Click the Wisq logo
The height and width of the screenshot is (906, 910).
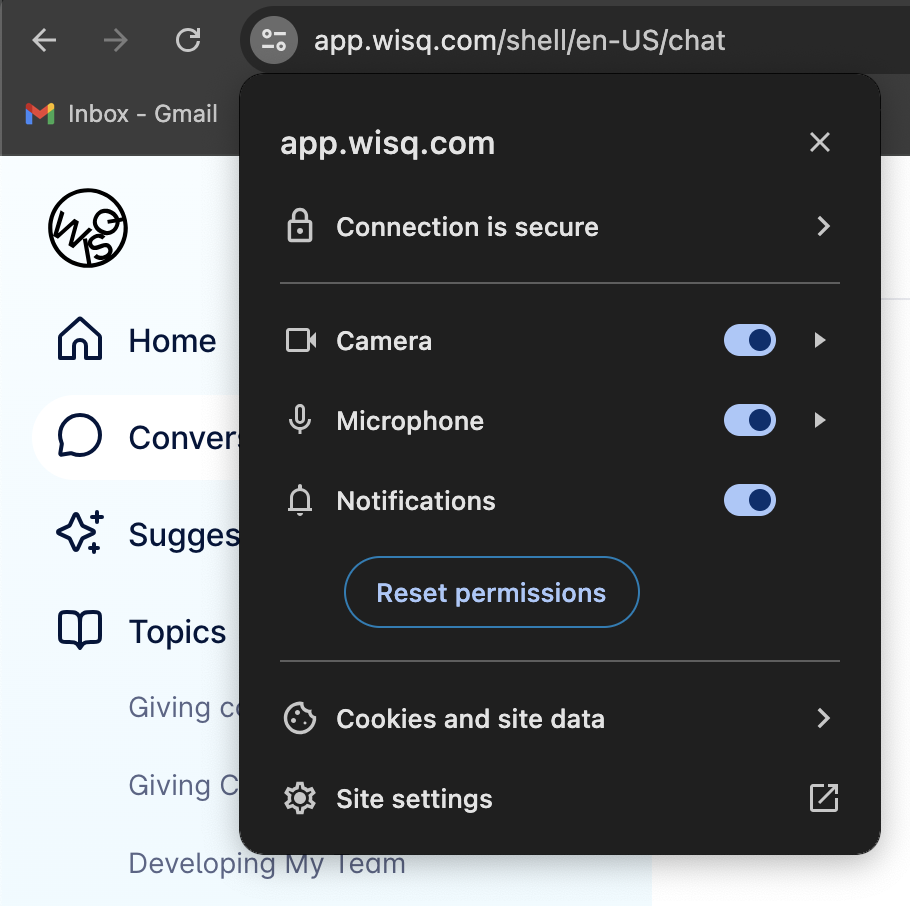pos(87,228)
